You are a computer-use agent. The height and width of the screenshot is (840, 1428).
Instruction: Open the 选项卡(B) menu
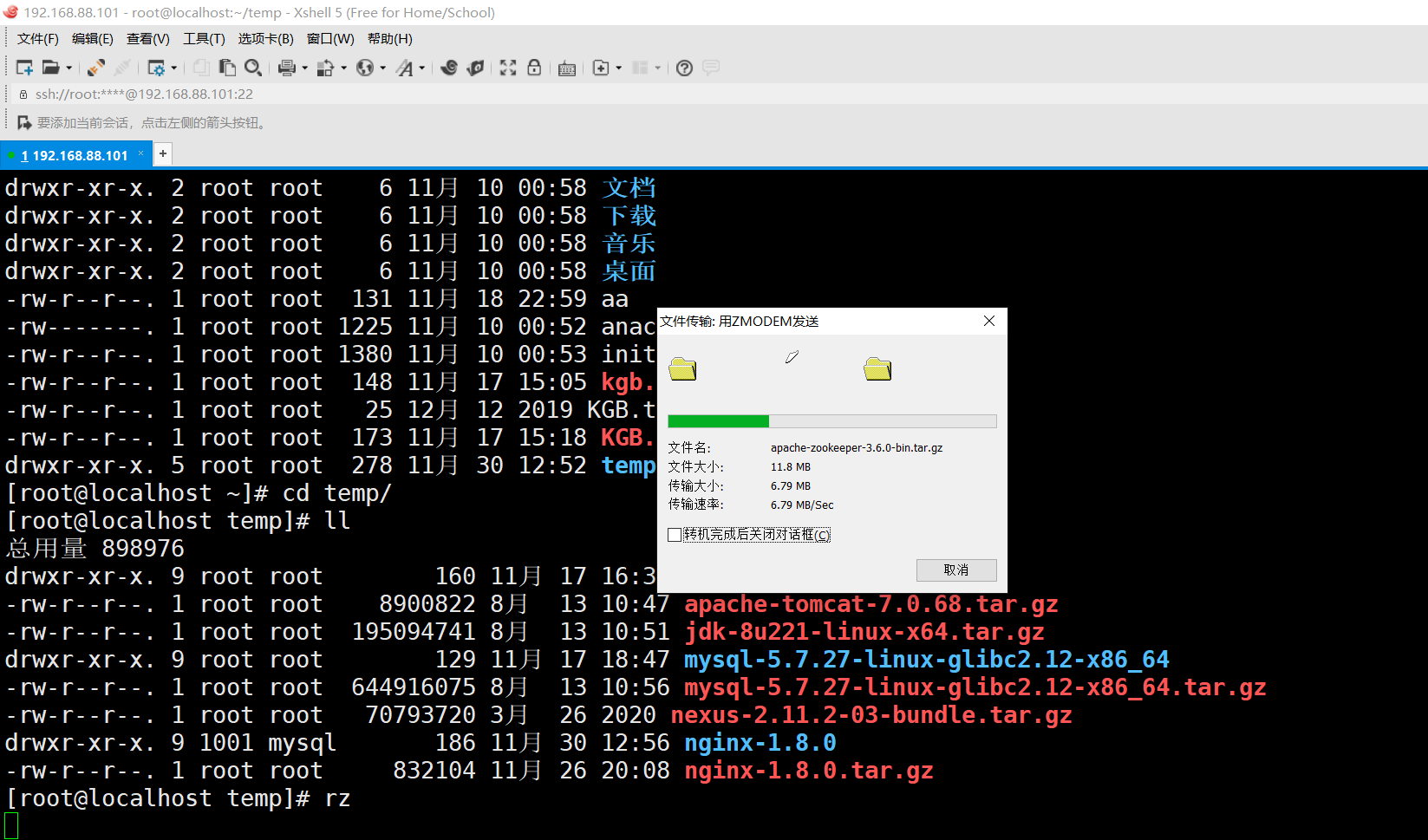coord(266,39)
